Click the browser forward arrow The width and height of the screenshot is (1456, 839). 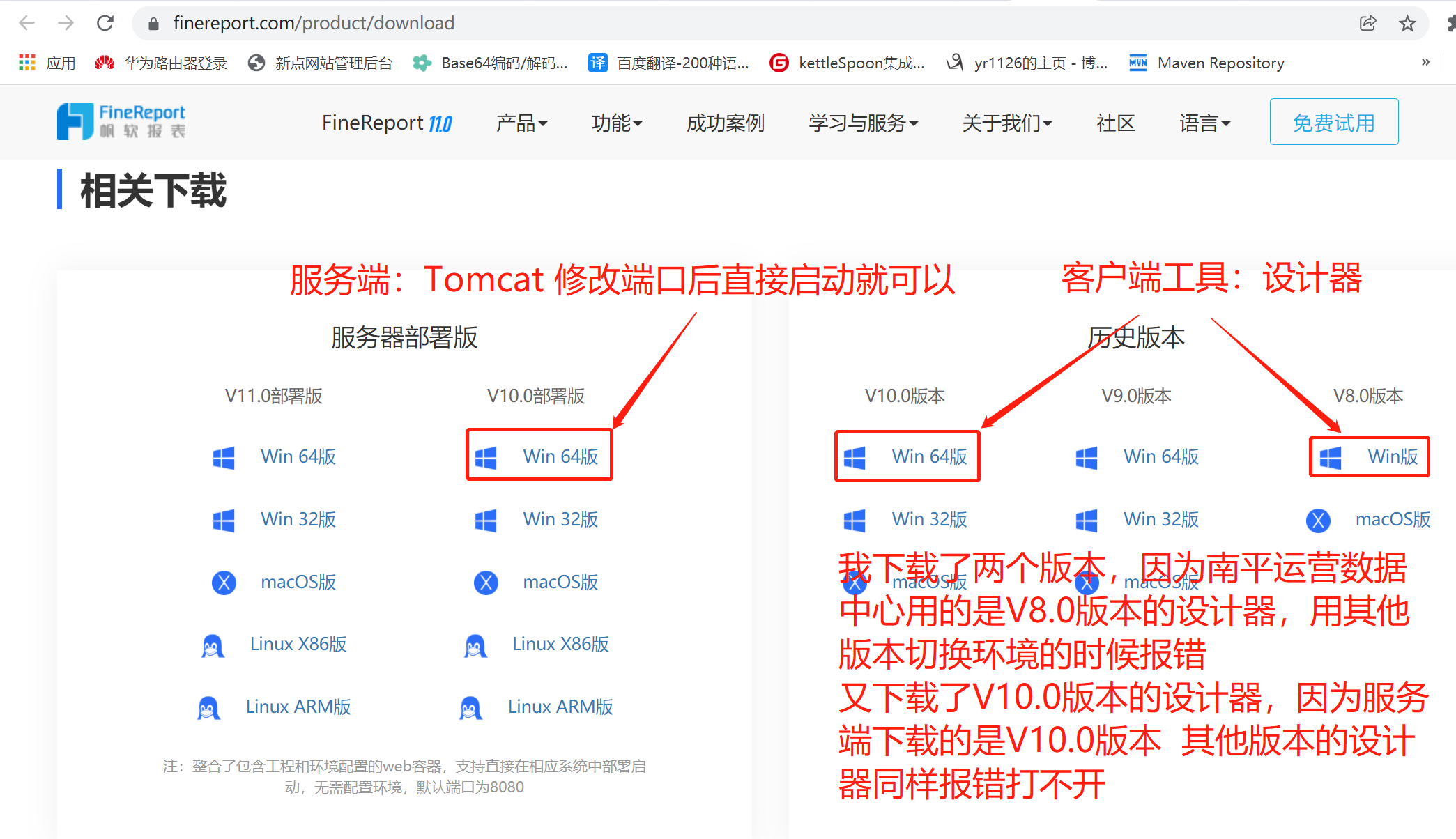click(x=66, y=23)
